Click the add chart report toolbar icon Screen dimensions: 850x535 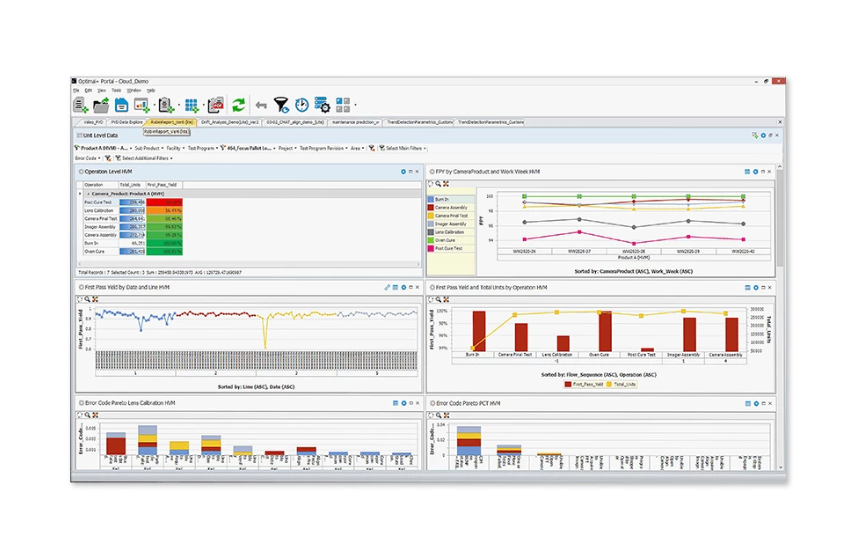point(141,105)
